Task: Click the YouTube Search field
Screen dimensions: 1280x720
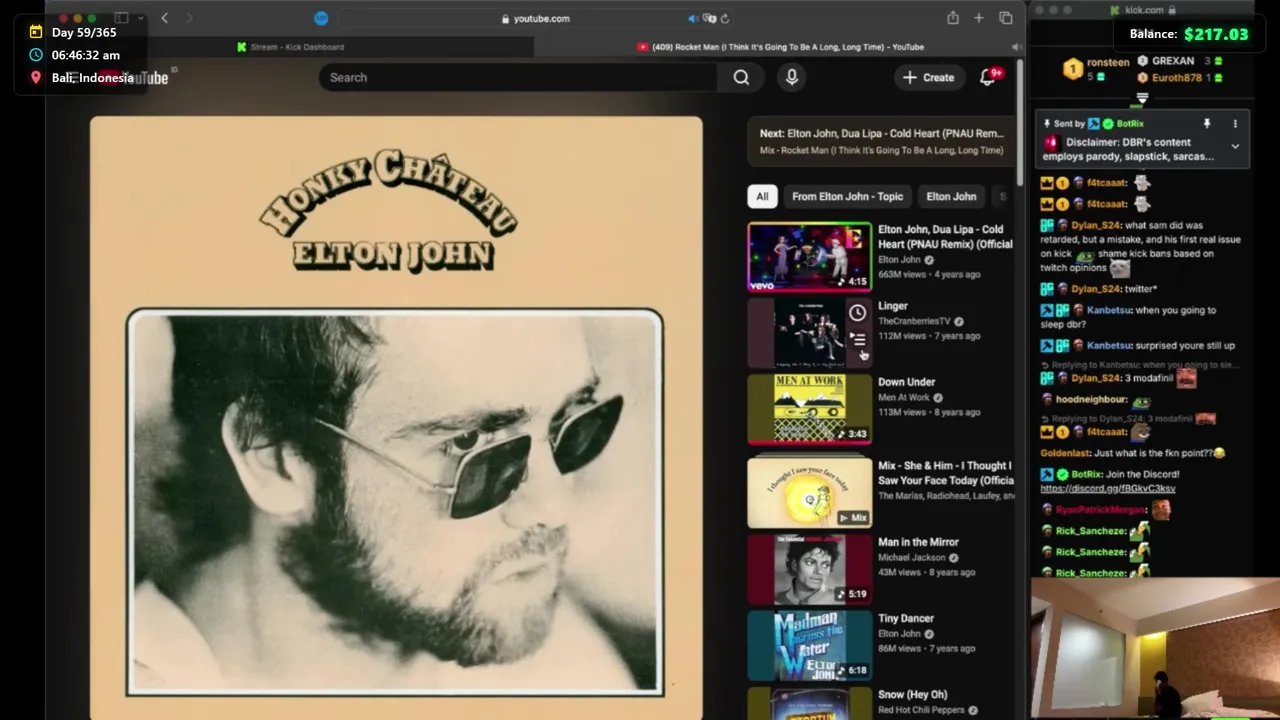Action: pyautogui.click(x=518, y=77)
